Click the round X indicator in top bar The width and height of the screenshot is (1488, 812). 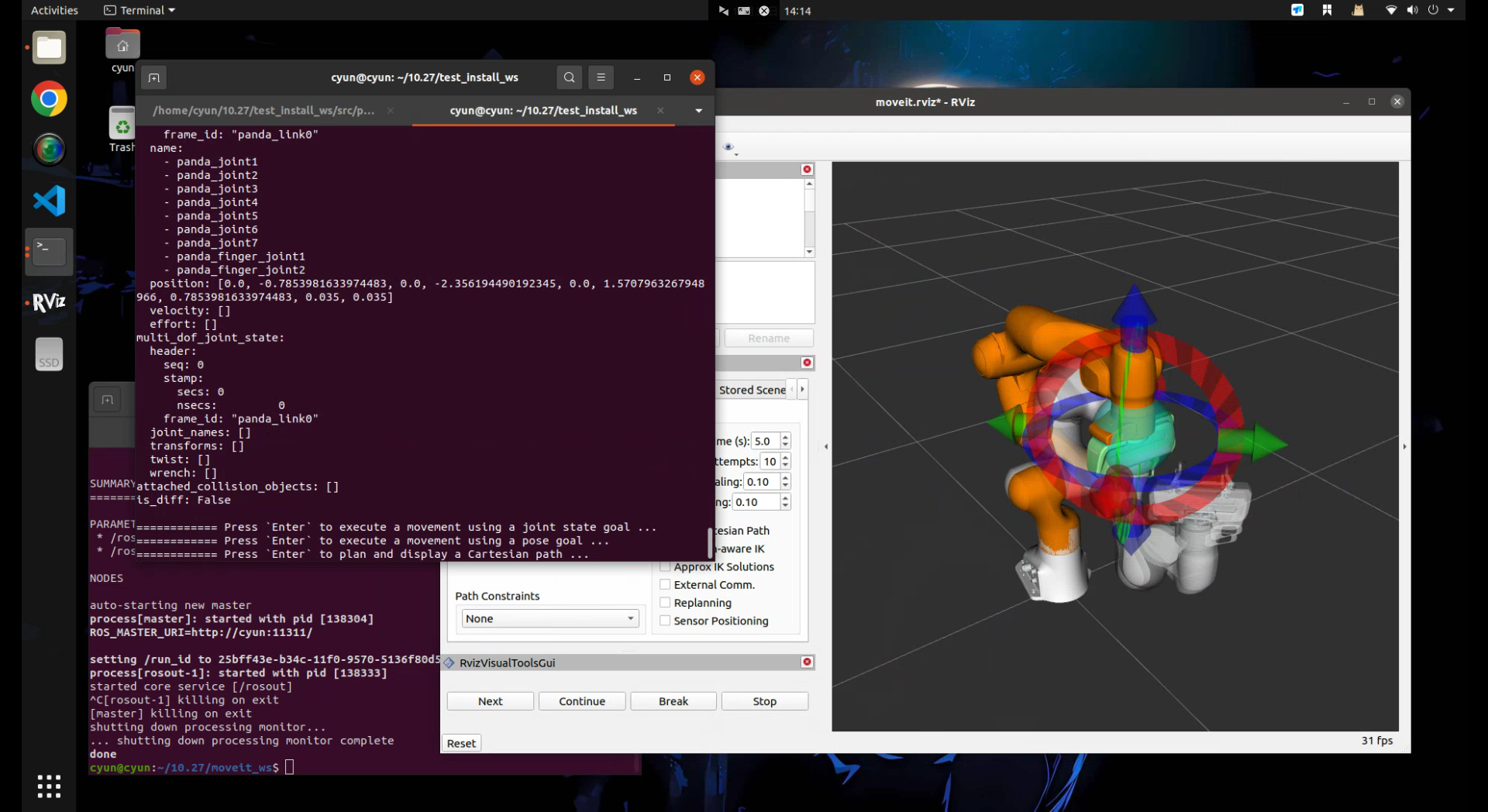click(x=764, y=11)
